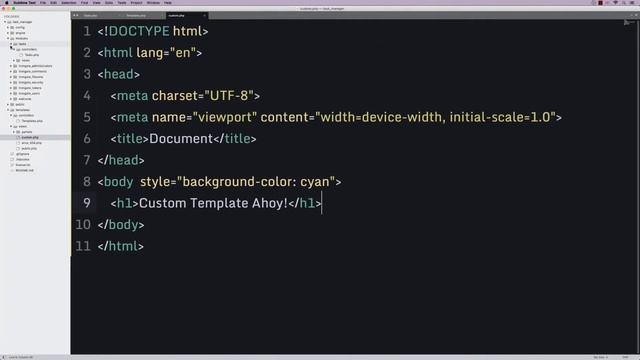This screenshot has height=360, width=640.
Task: Open the File menu
Action: coord(43,2)
